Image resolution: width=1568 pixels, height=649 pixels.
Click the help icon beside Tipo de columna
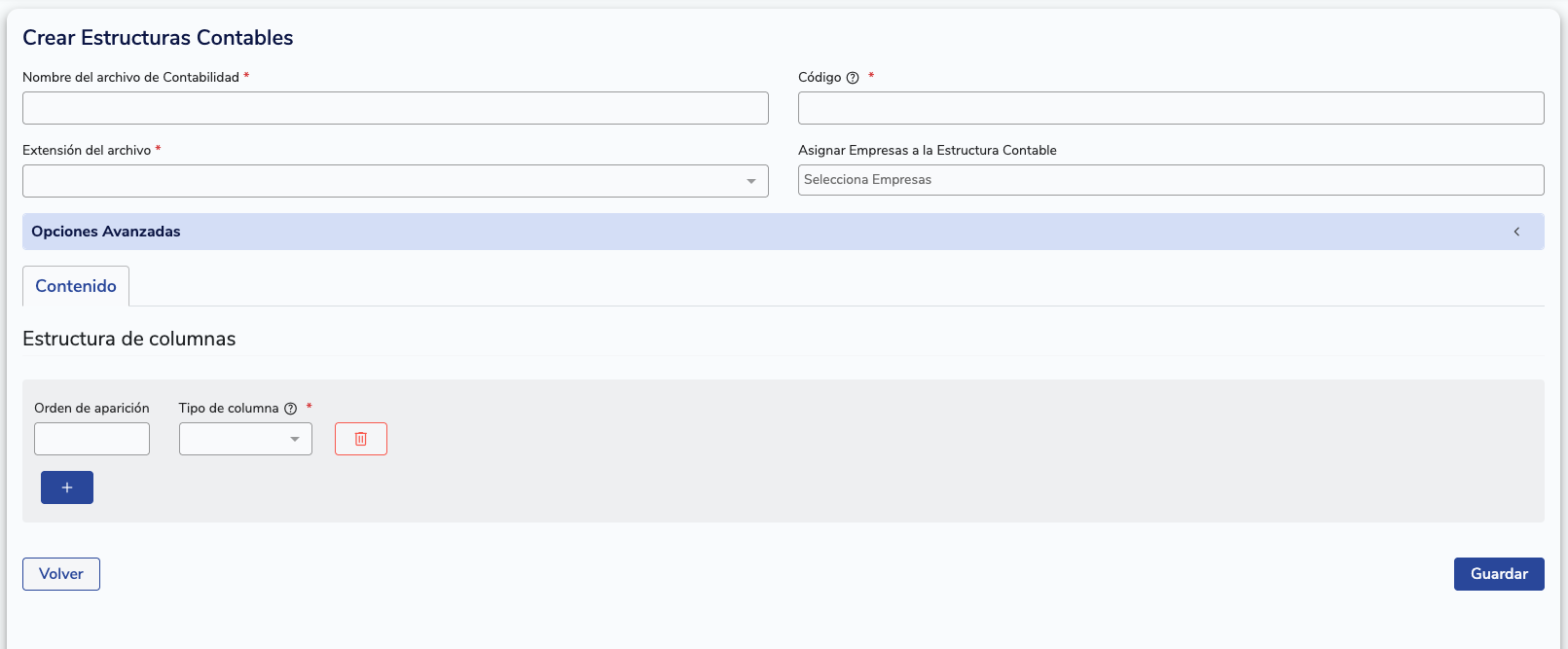click(x=290, y=409)
